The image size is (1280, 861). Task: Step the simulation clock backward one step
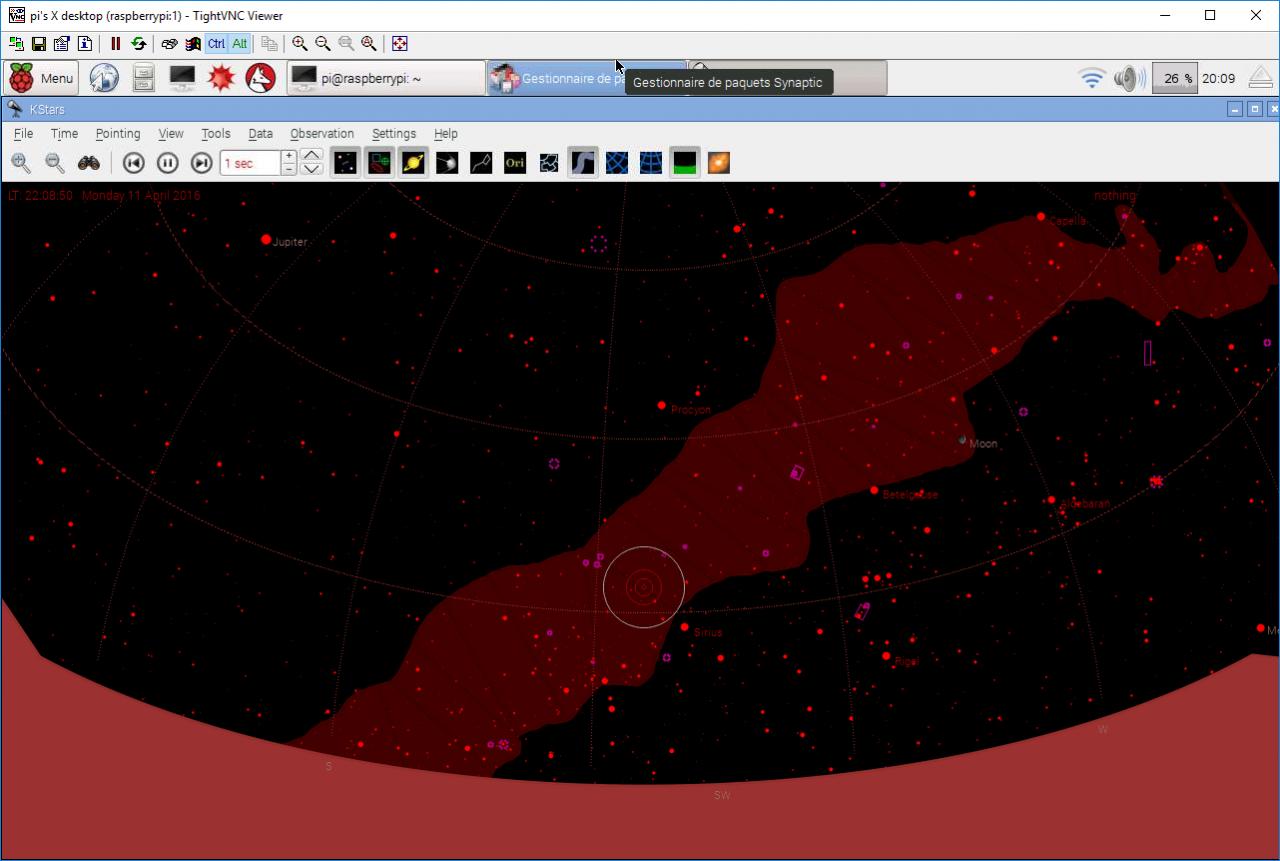click(x=134, y=162)
